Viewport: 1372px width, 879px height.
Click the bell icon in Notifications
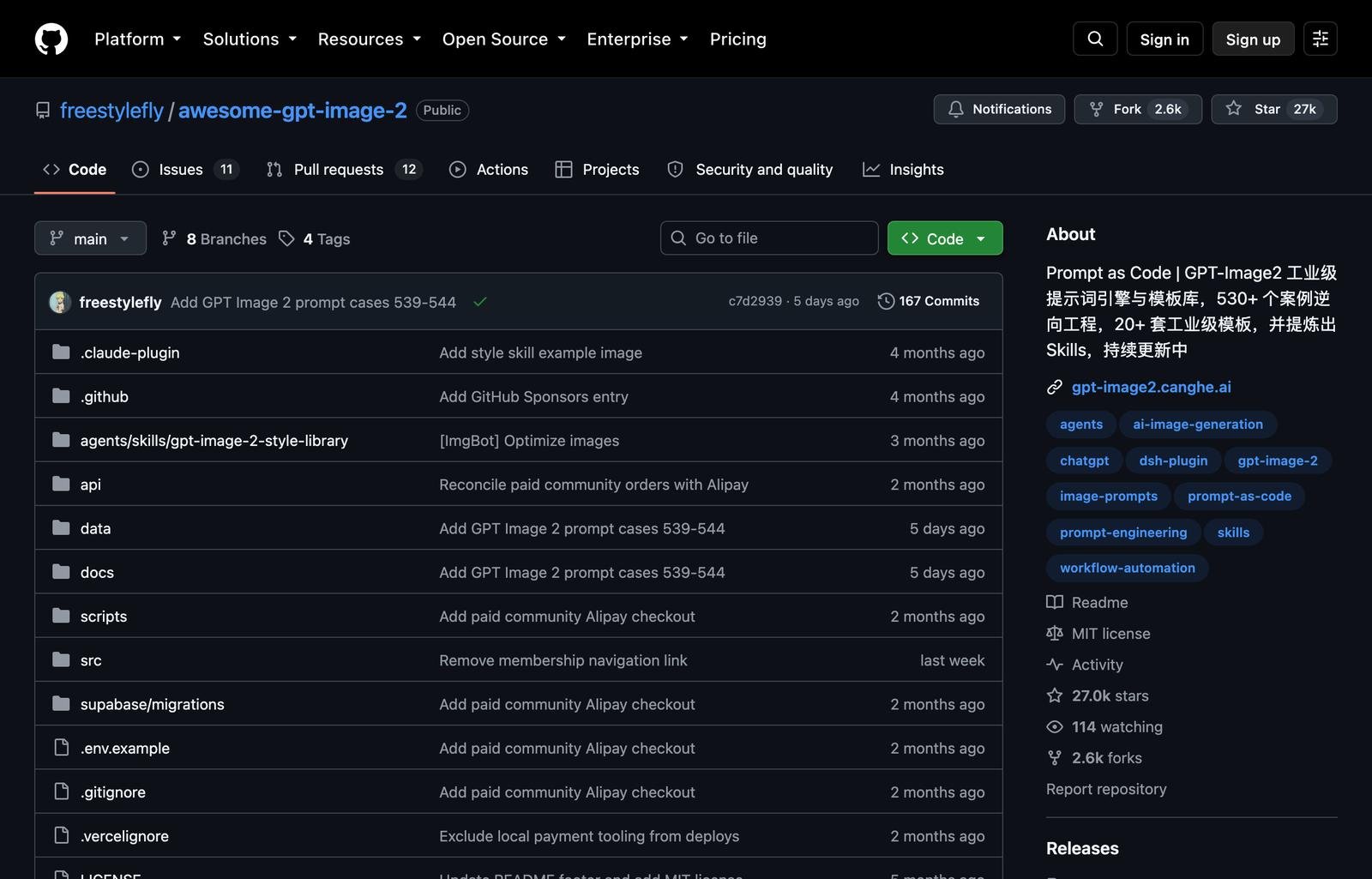point(956,109)
